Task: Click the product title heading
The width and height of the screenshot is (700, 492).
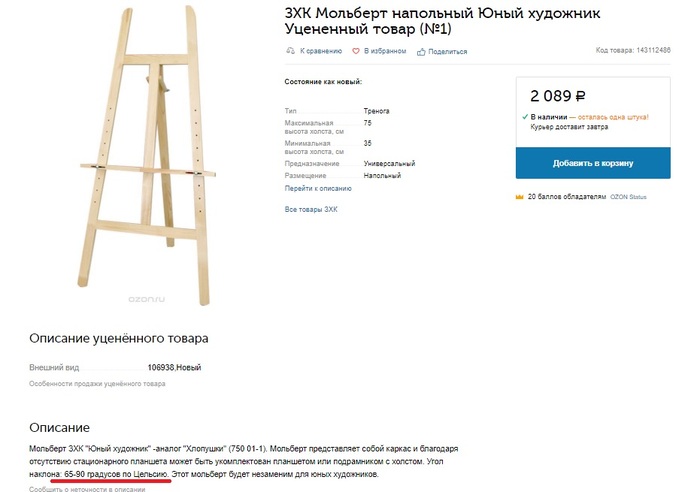Action: (442, 21)
